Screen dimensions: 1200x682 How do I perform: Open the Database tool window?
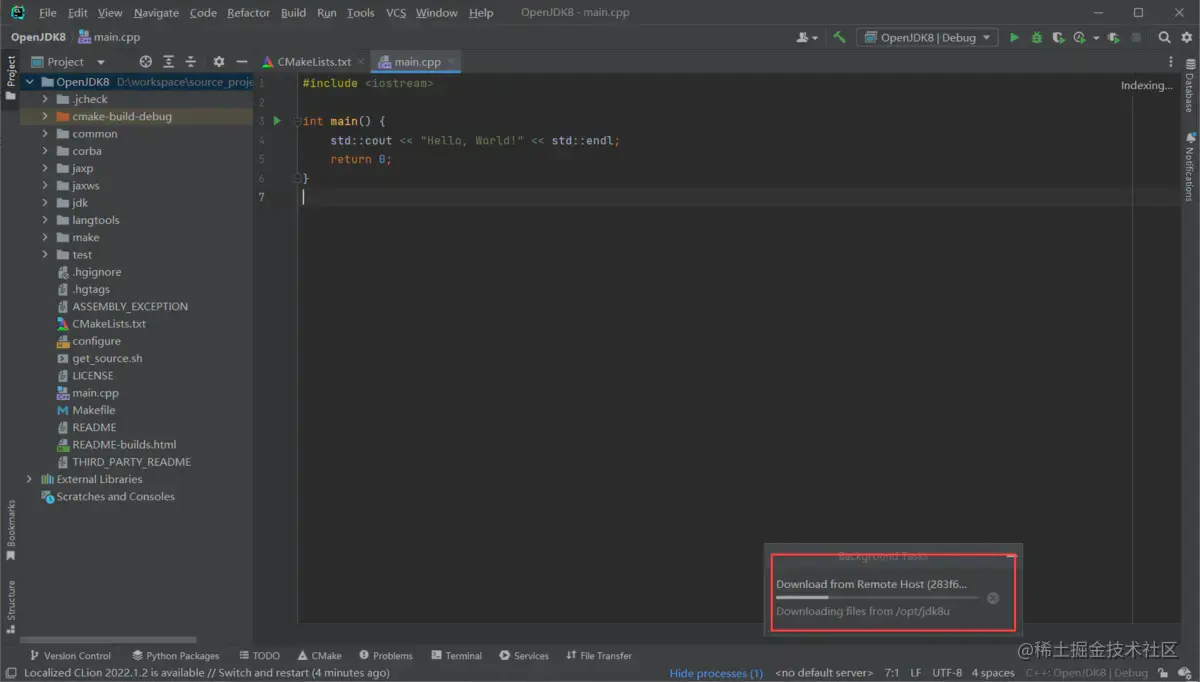click(x=1190, y=86)
